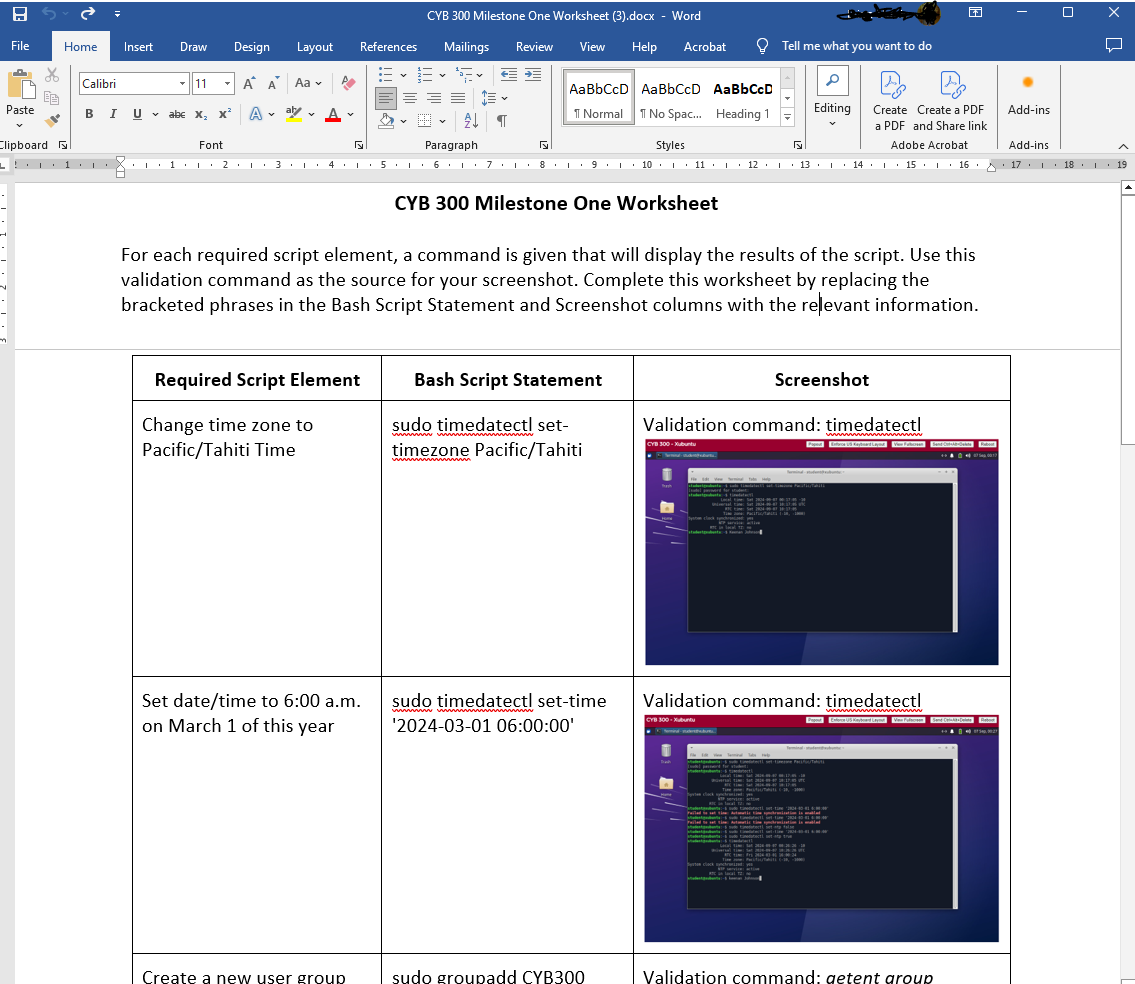Click the yellow Text Highlight Color button
The height and width of the screenshot is (984, 1135).
point(293,114)
